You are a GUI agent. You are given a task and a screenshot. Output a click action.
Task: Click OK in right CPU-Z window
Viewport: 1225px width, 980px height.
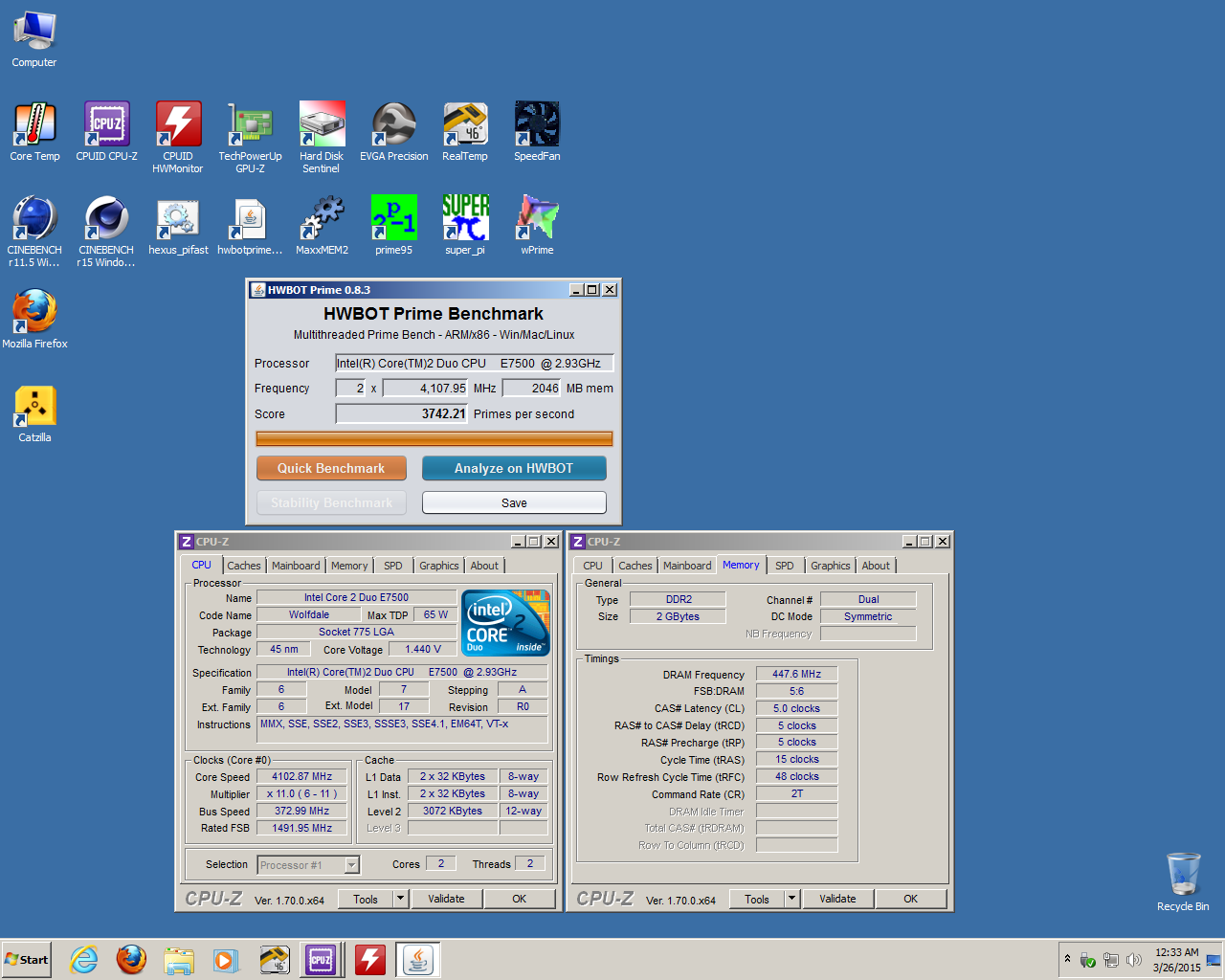pos(911,899)
